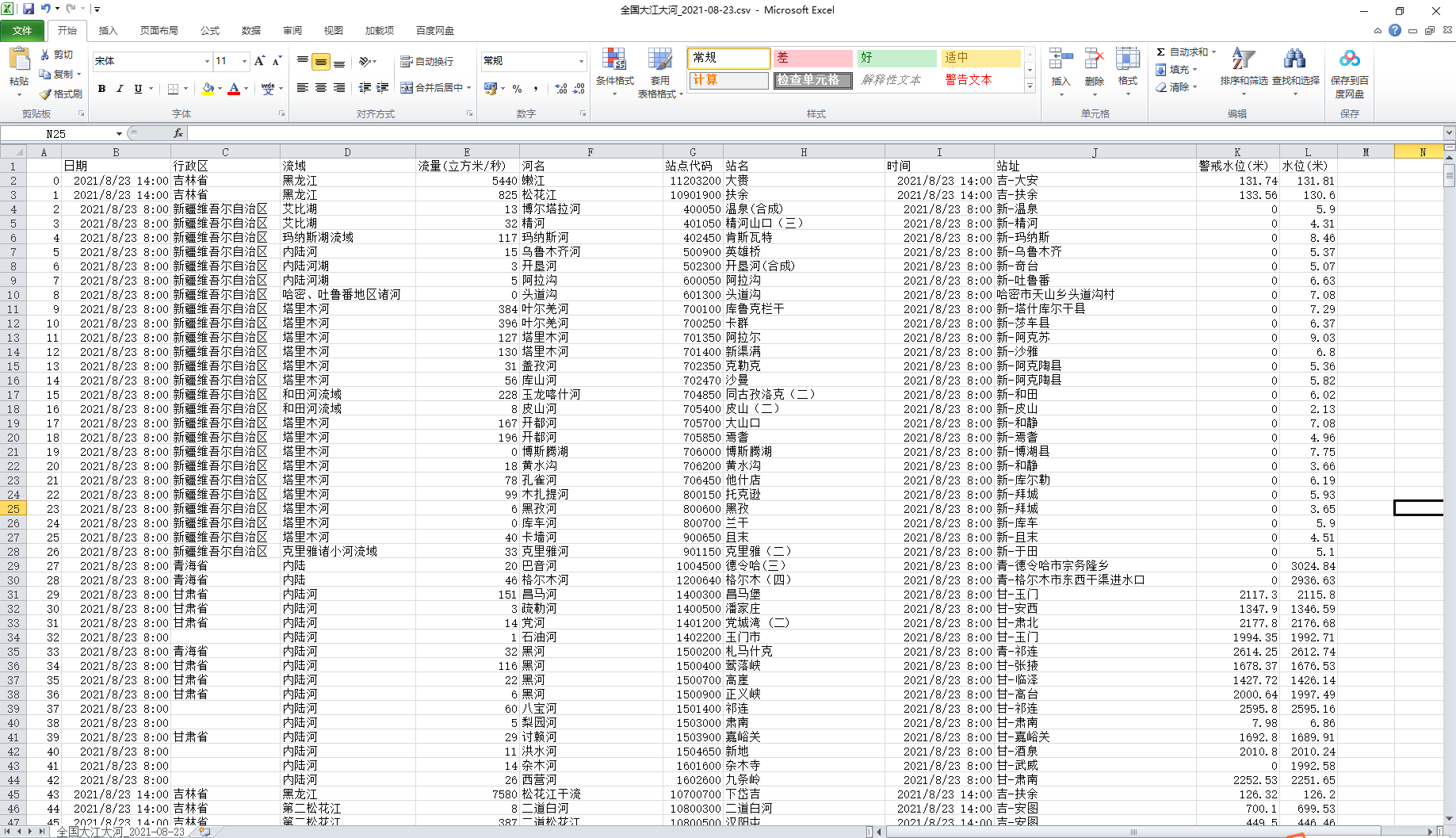Click the 条件格式 button
This screenshot has width=1456, height=838.
pos(614,71)
